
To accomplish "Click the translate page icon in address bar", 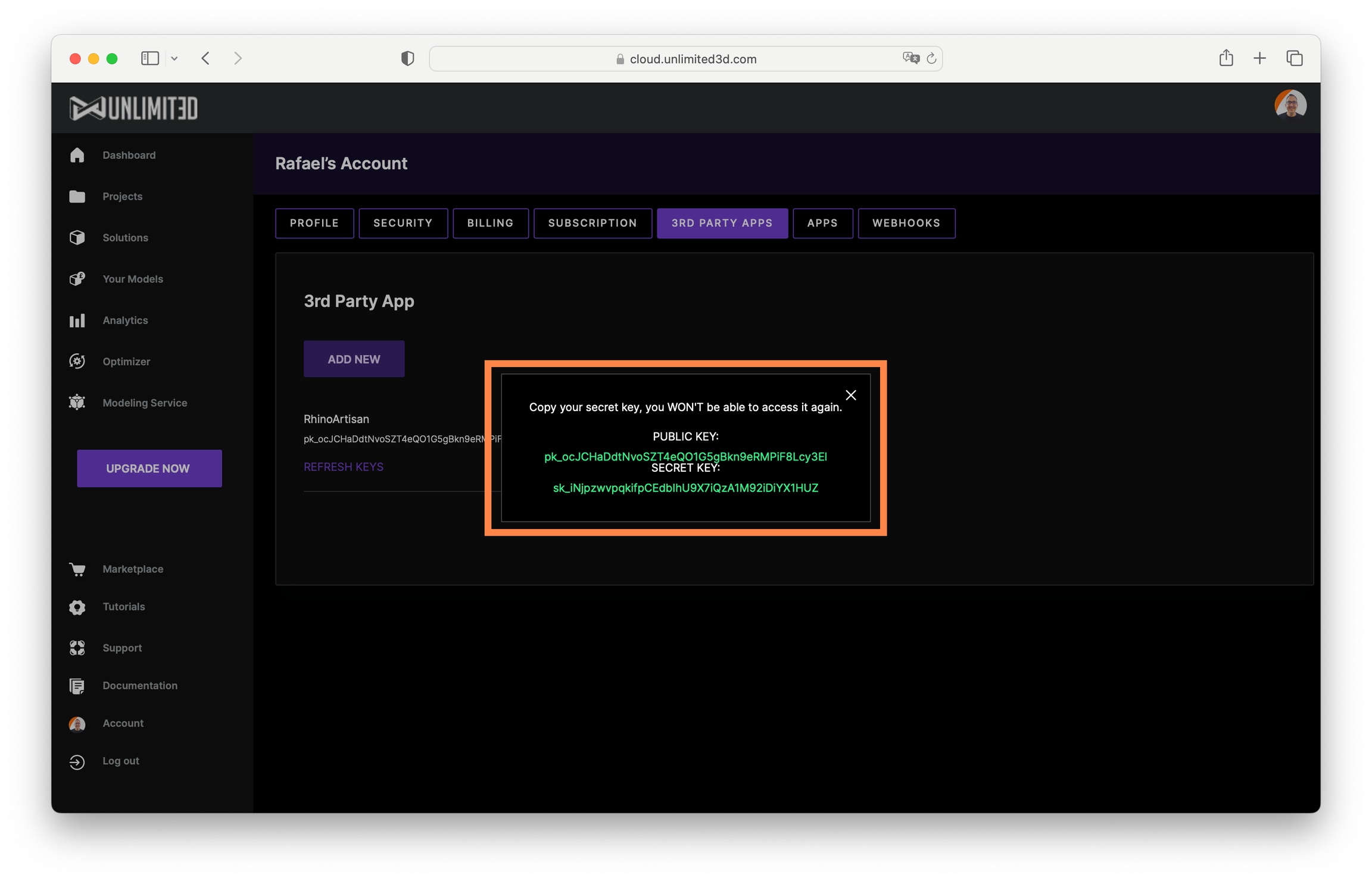I will click(911, 58).
